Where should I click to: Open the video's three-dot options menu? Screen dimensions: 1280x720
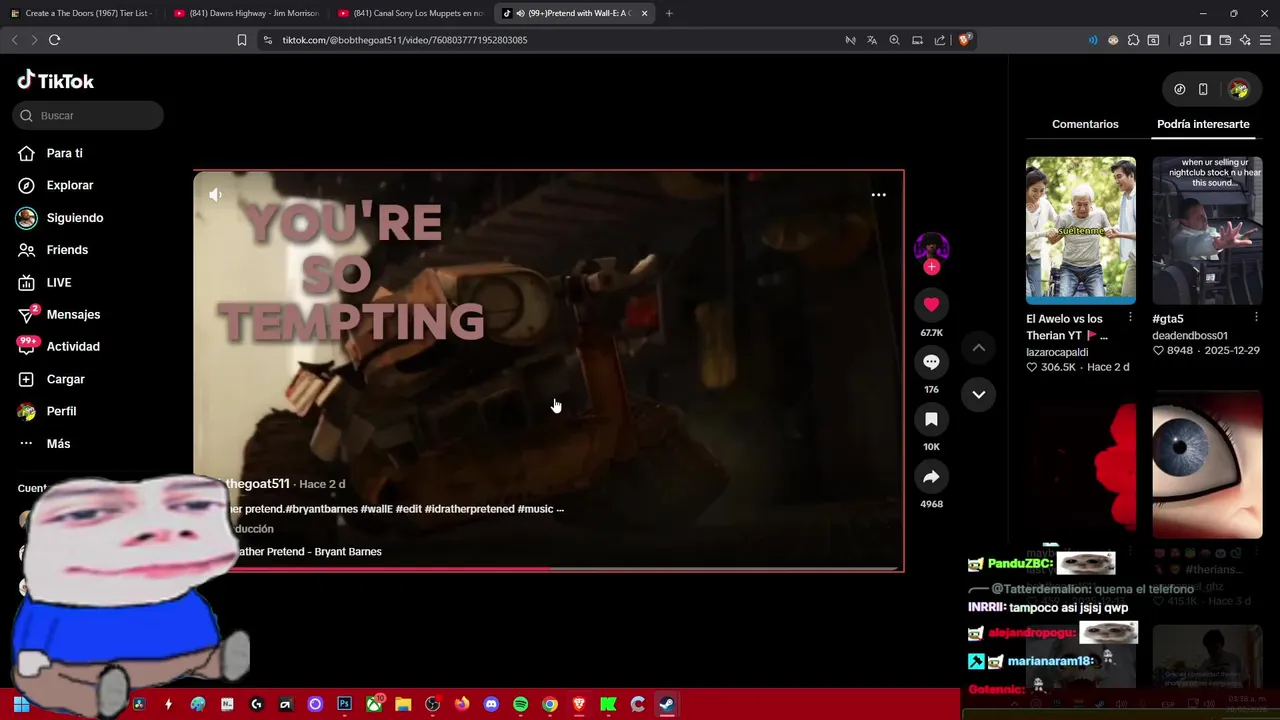[x=878, y=195]
